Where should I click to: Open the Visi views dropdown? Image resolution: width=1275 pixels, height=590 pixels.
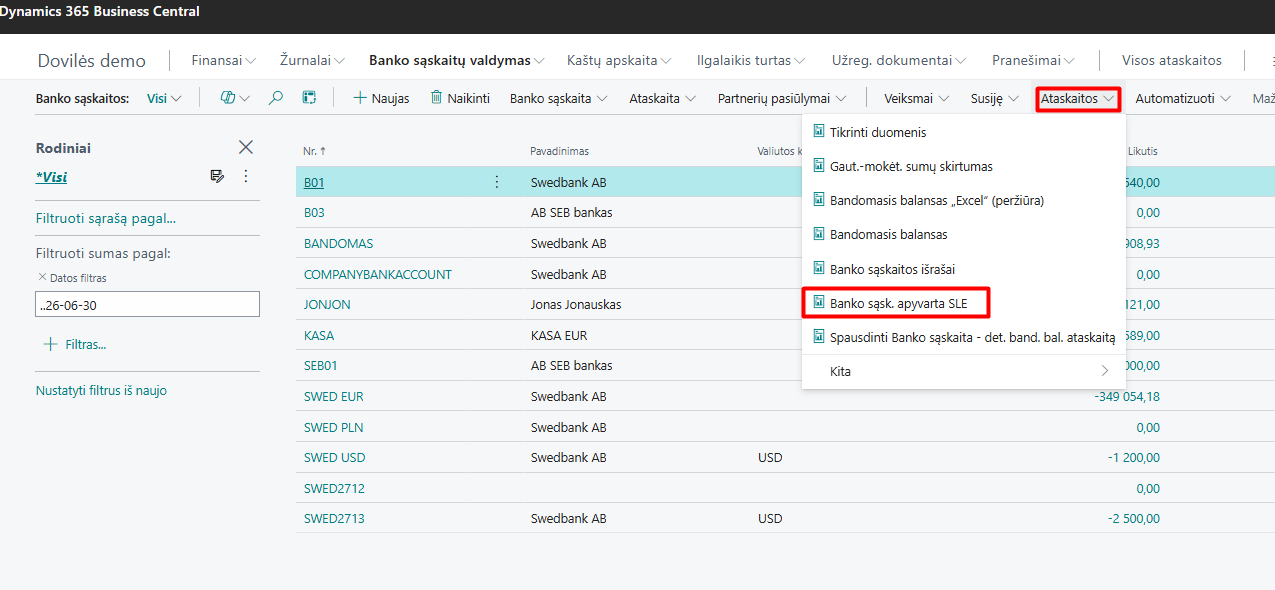click(x=164, y=98)
